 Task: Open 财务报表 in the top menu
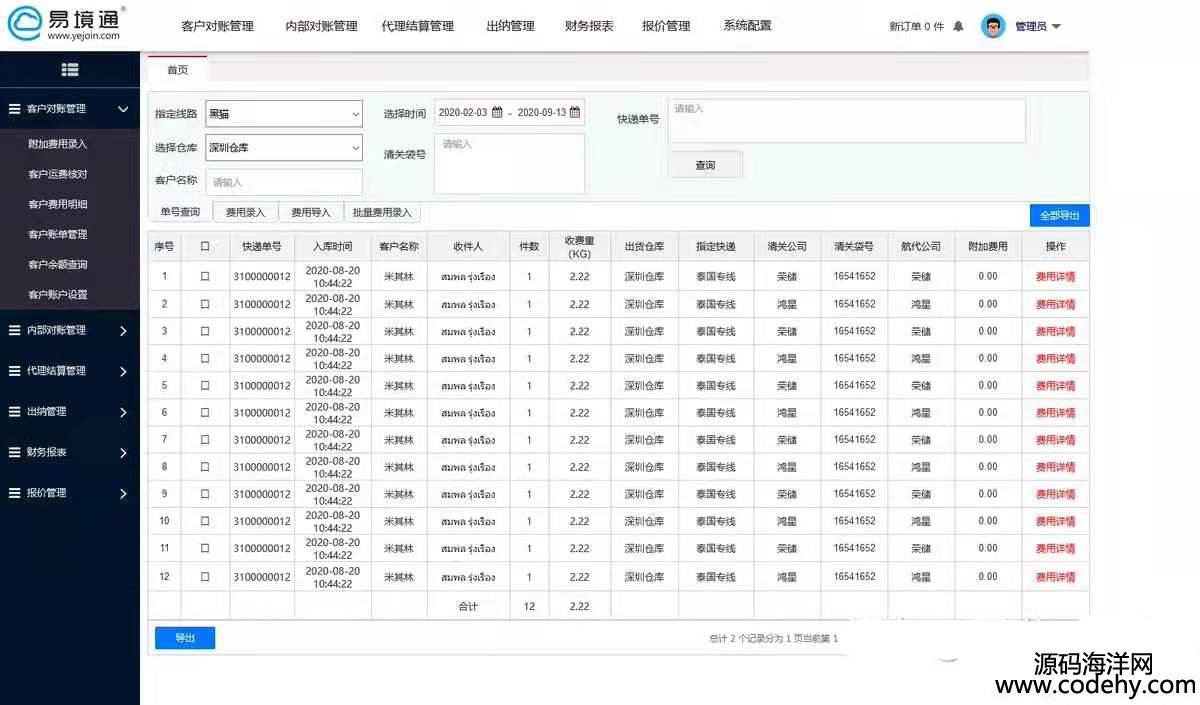click(x=589, y=26)
